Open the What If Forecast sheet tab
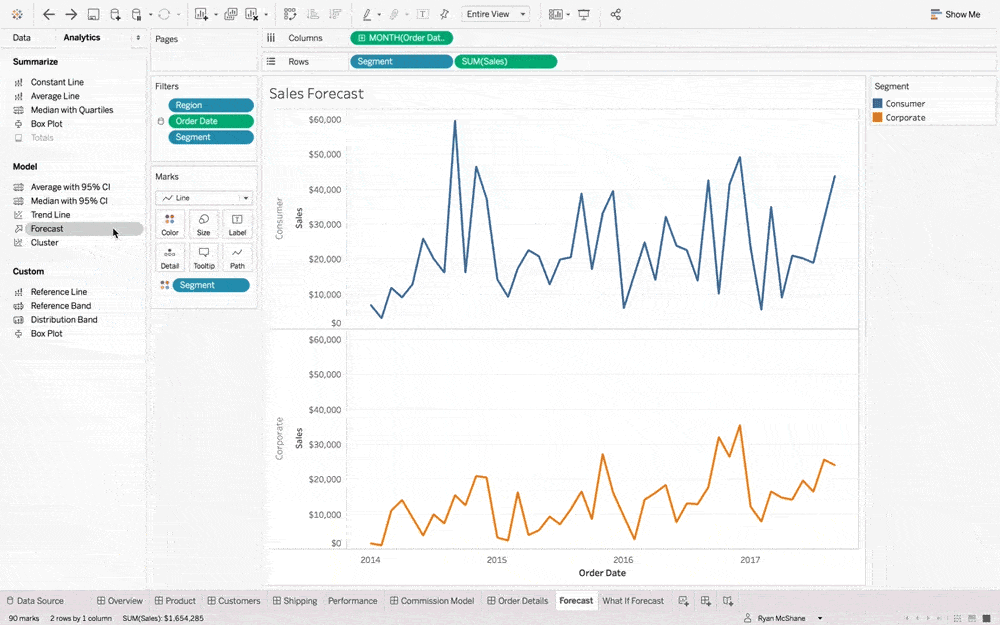The height and width of the screenshot is (625, 1000). click(633, 600)
